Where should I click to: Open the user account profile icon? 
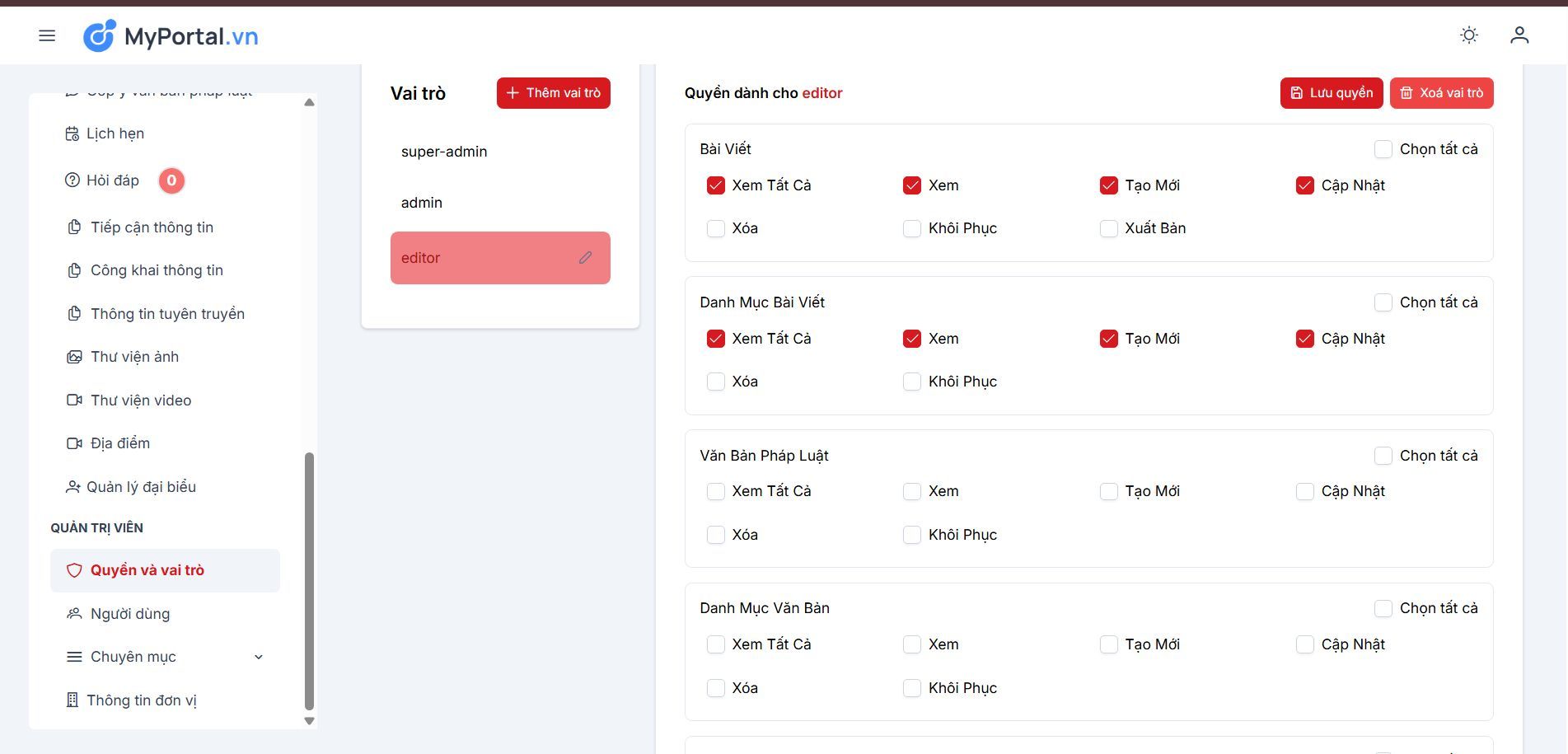[1519, 35]
